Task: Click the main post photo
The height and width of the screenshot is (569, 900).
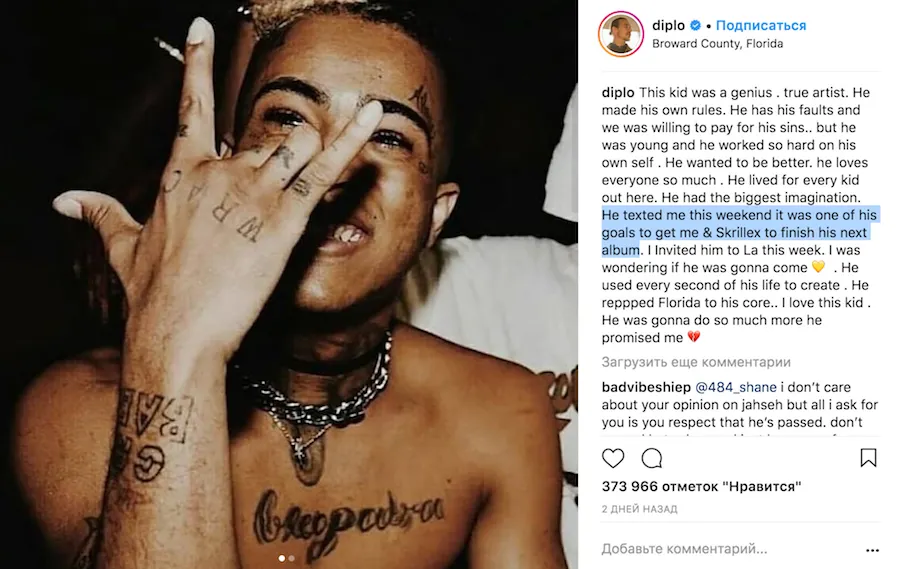Action: 289,285
